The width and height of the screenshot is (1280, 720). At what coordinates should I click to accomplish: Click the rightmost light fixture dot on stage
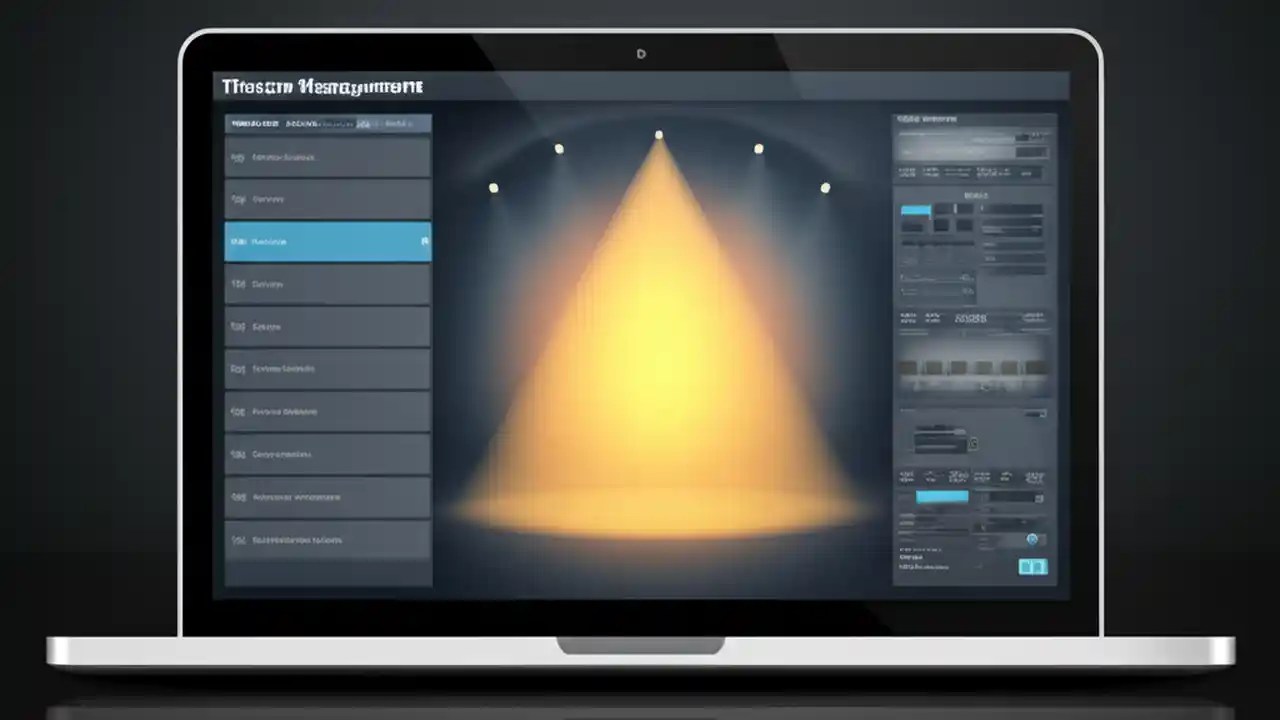825,187
